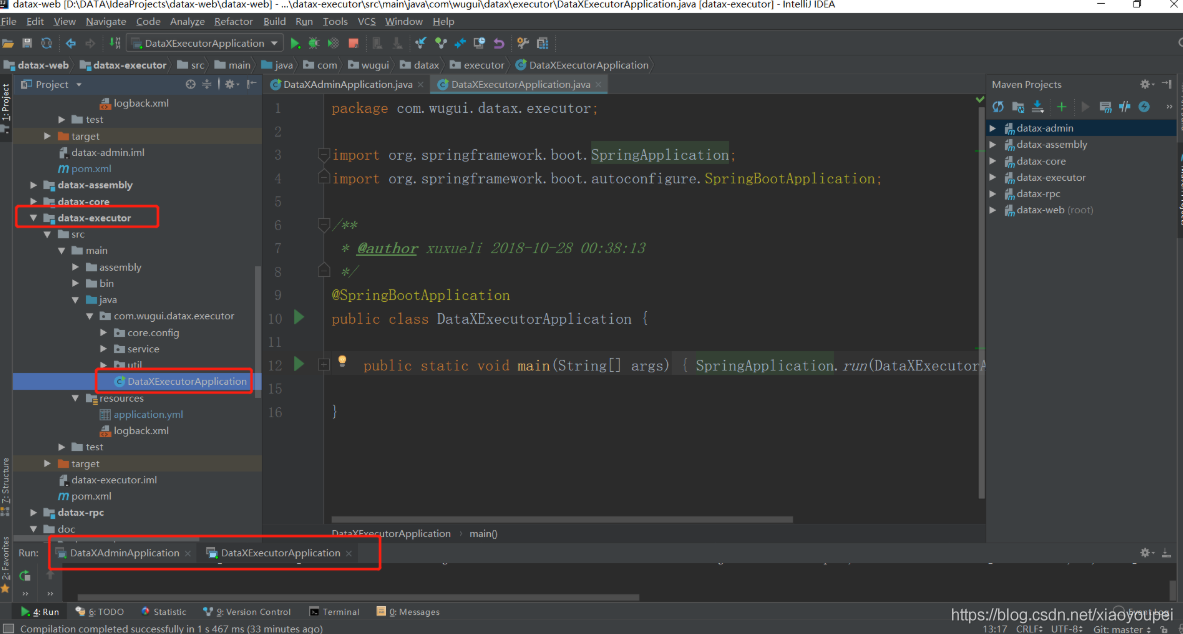The width and height of the screenshot is (1183, 634).
Task: Click Collapse All icon in Project panel
Action: pyautogui.click(x=206, y=85)
